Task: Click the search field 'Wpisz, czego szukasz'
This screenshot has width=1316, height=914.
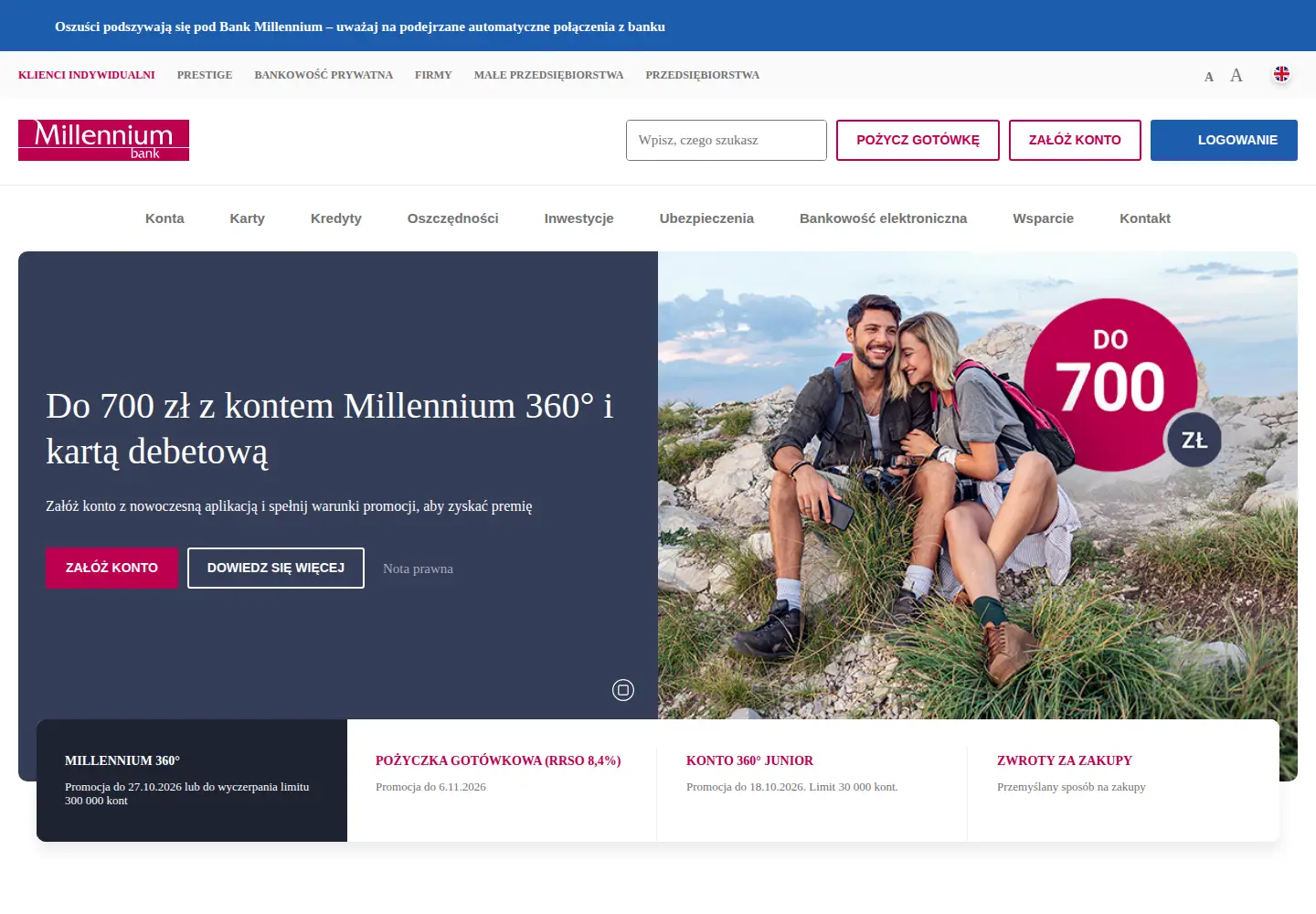Action: (x=727, y=140)
